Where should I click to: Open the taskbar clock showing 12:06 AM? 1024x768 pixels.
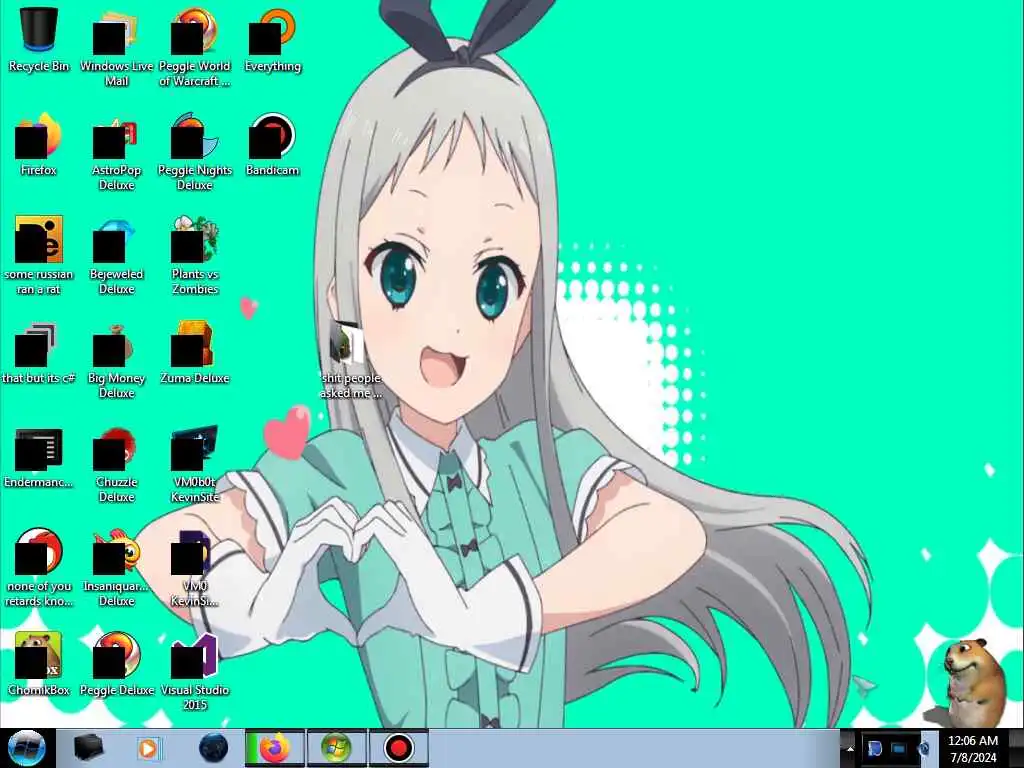point(973,749)
